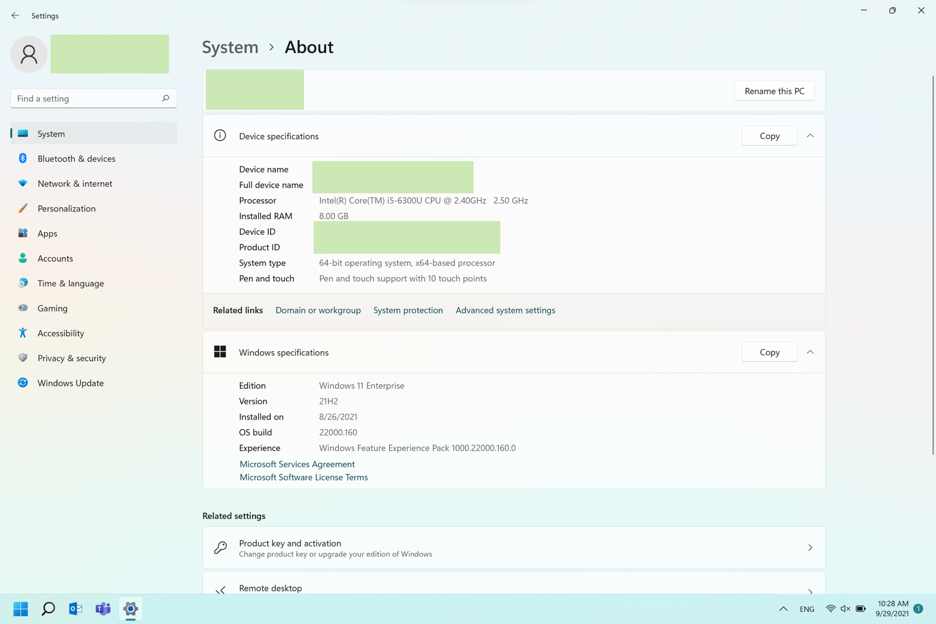This screenshot has width=936, height=624.
Task: Open the Accessibility settings category
Action: (60, 333)
